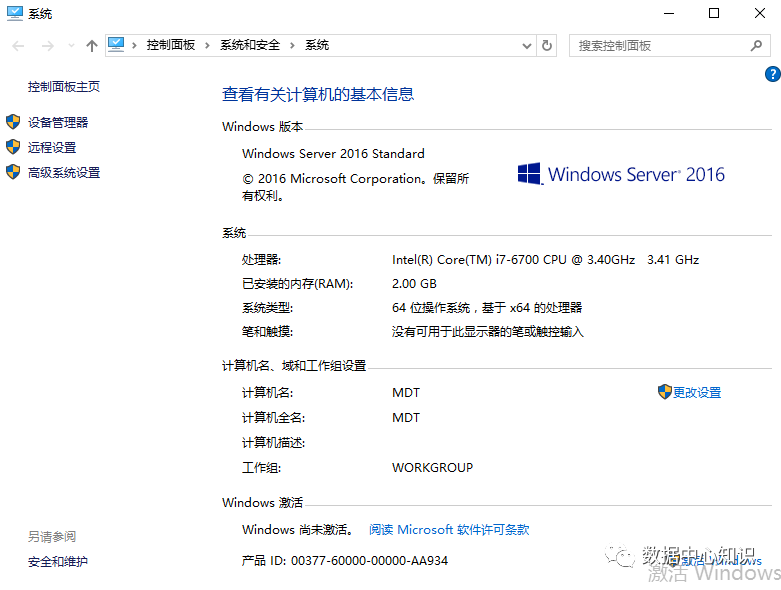781x590 pixels.
Task: Open address bar history dropdown
Action: (x=526, y=46)
